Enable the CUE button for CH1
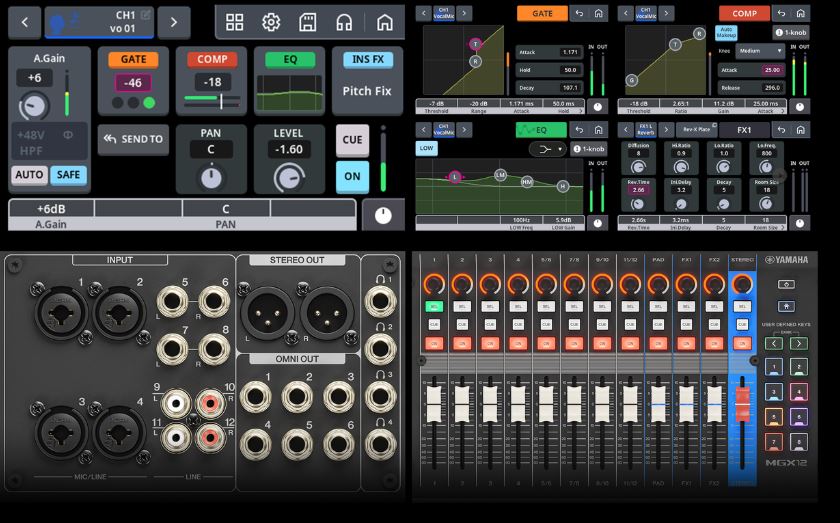This screenshot has width=840, height=523. coord(352,140)
